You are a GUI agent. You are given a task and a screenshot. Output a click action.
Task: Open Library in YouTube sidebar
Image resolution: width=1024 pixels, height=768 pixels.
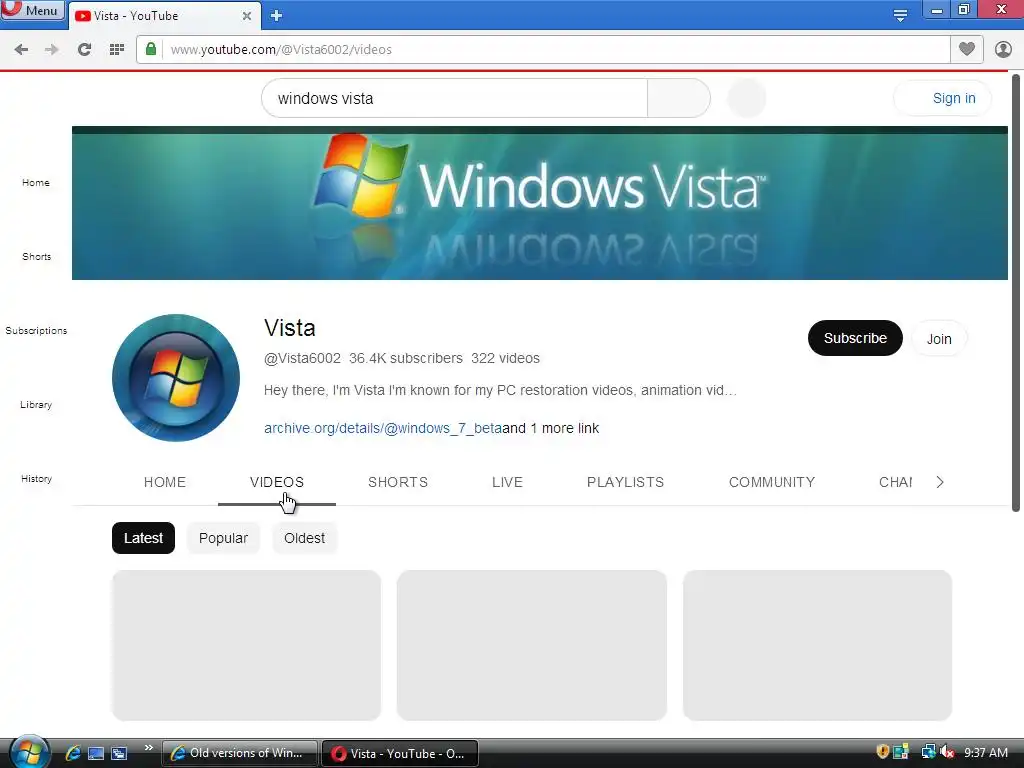(x=36, y=404)
